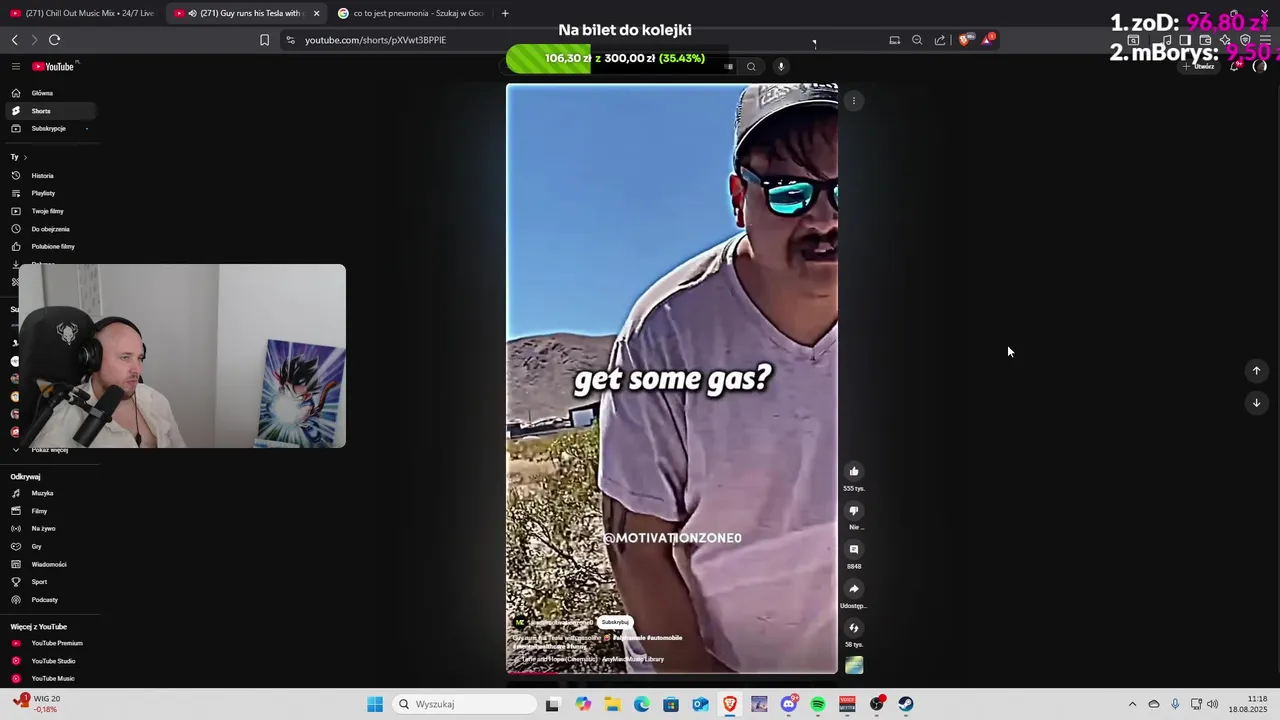The height and width of the screenshot is (720, 1280).
Task: Open the YouTube hamburger guide menu
Action: coord(16,66)
